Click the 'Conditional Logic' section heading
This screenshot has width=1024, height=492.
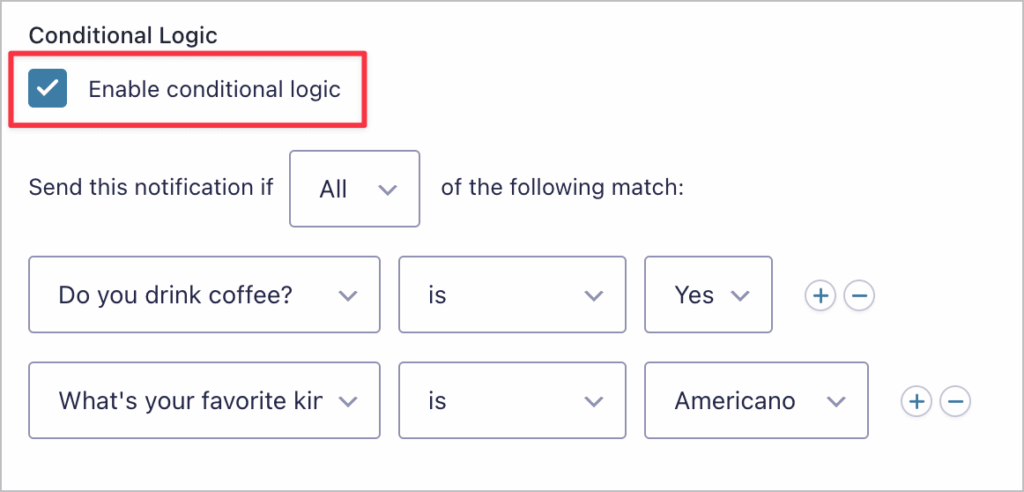pyautogui.click(x=123, y=35)
